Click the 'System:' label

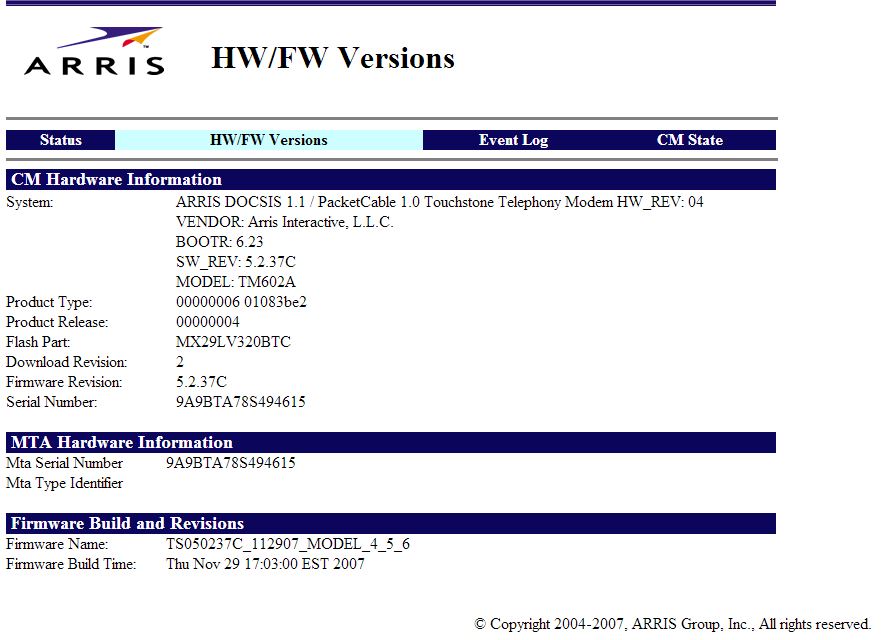click(x=30, y=202)
